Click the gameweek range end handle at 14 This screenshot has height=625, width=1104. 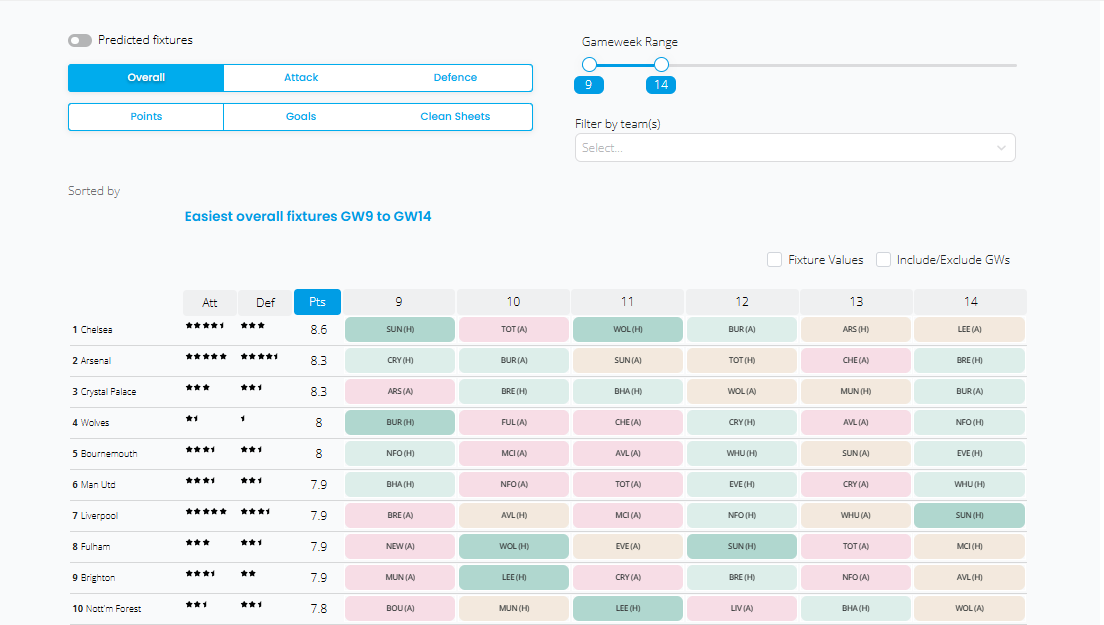[x=661, y=65]
